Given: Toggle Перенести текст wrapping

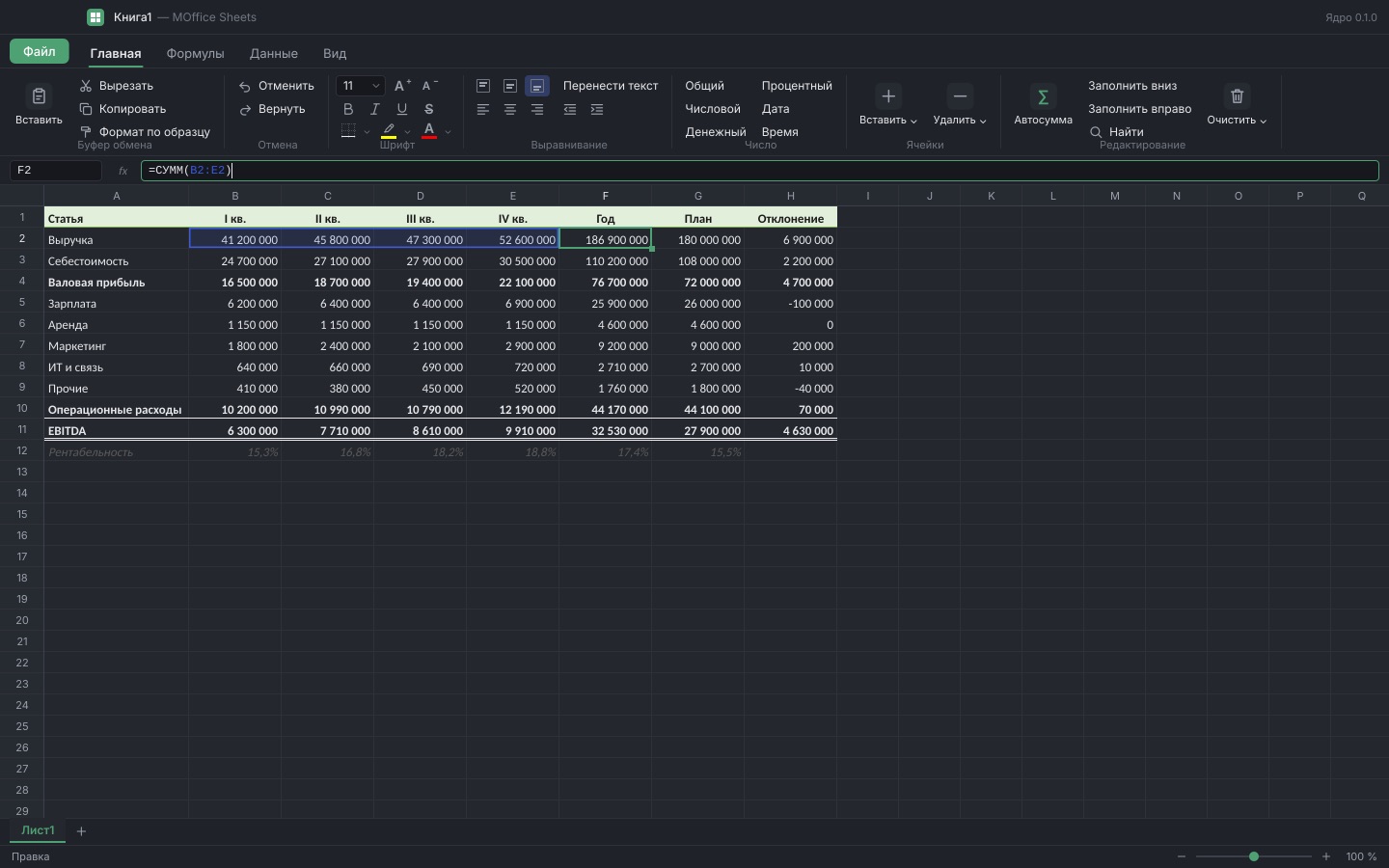Looking at the screenshot, I should (x=611, y=86).
